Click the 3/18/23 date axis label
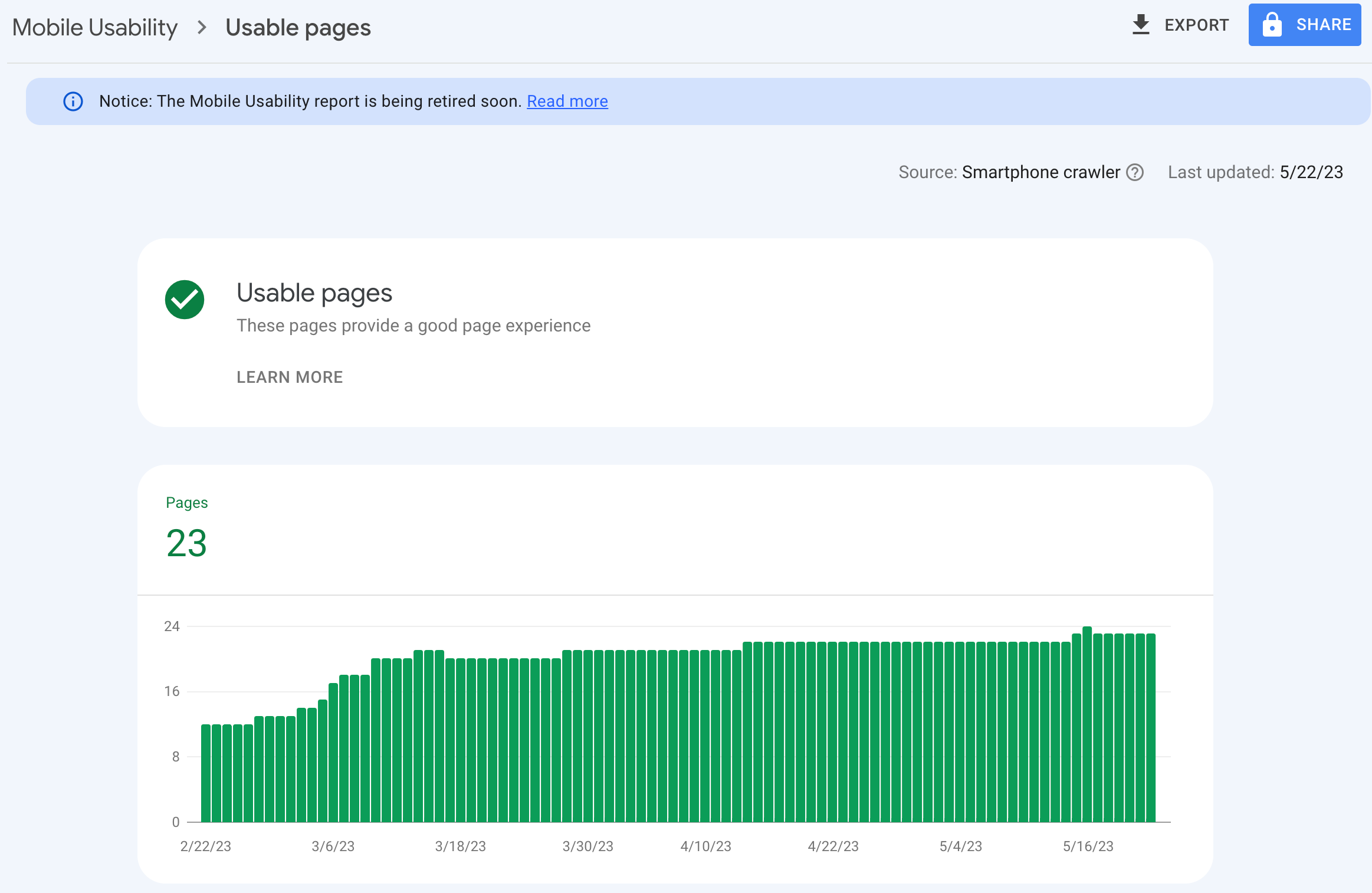Image resolution: width=1372 pixels, height=893 pixels. [460, 846]
